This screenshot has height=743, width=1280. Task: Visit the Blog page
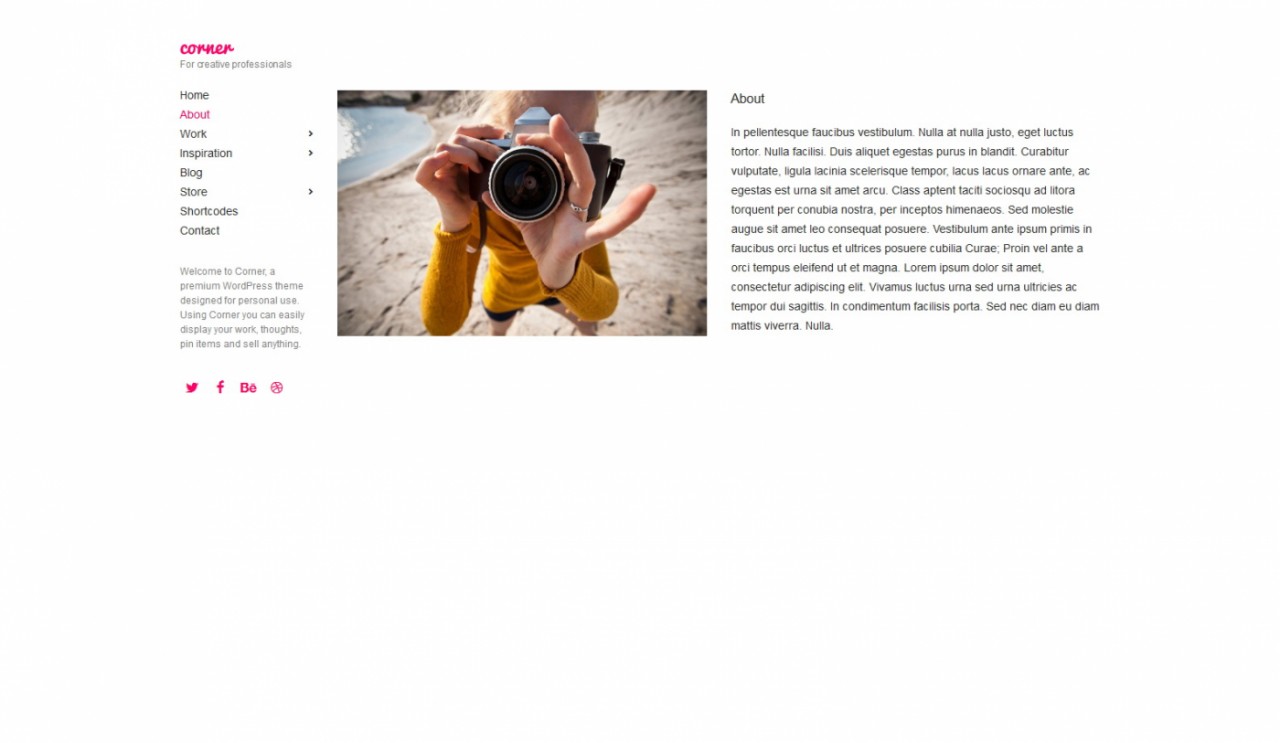click(x=191, y=173)
